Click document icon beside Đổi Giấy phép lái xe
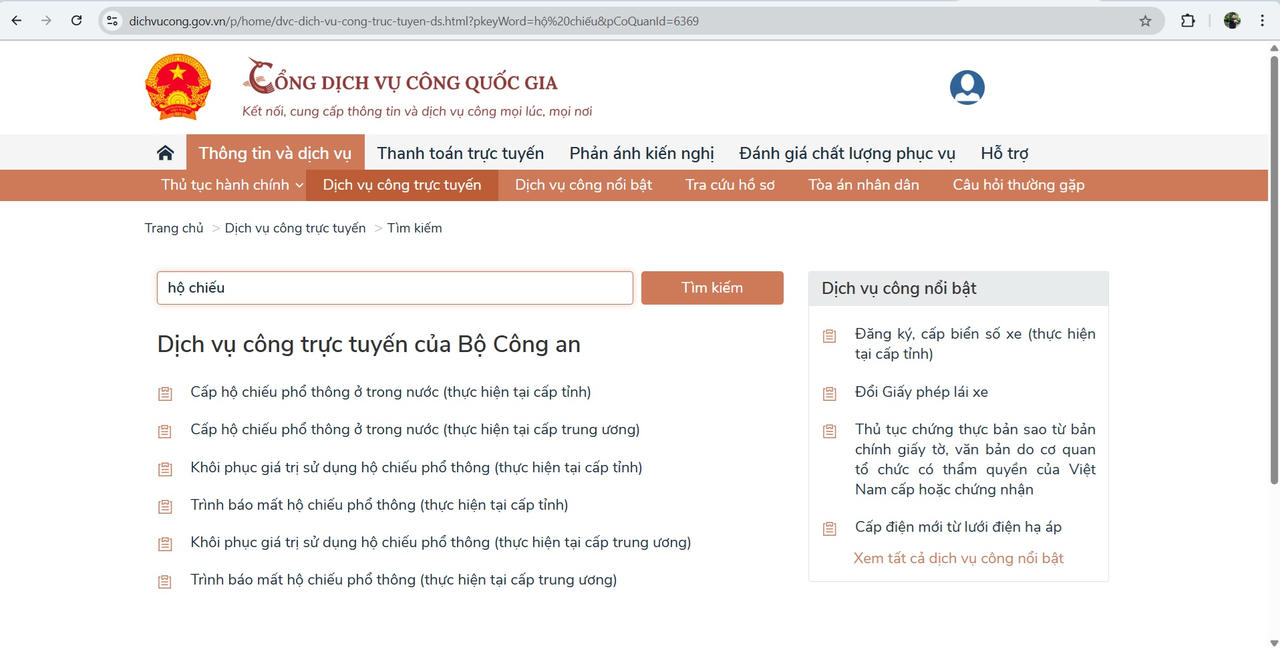This screenshot has width=1280, height=648. (x=829, y=393)
